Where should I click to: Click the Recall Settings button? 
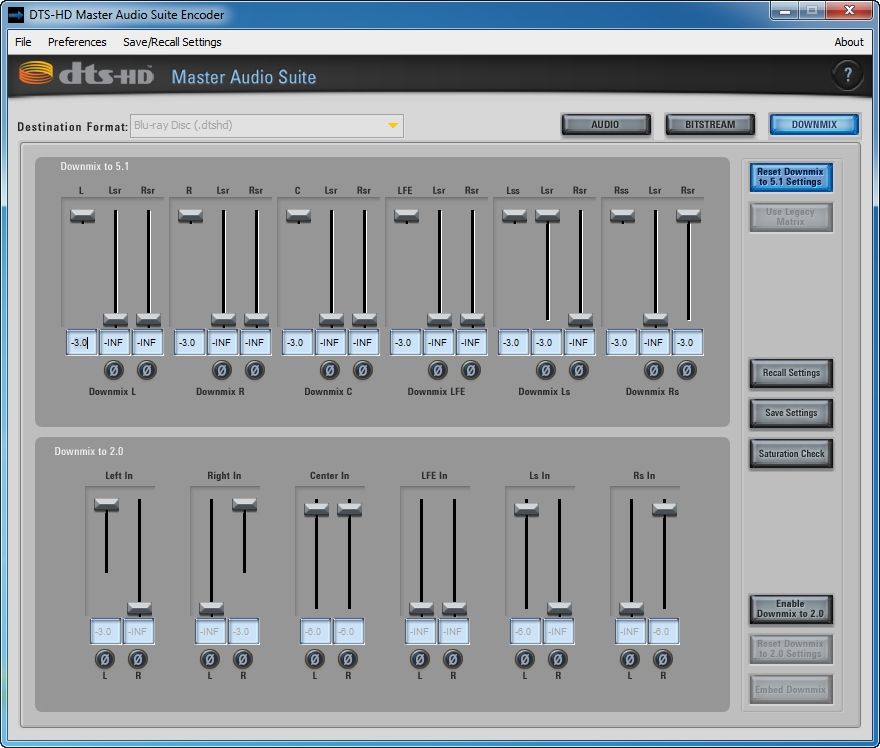click(x=791, y=373)
